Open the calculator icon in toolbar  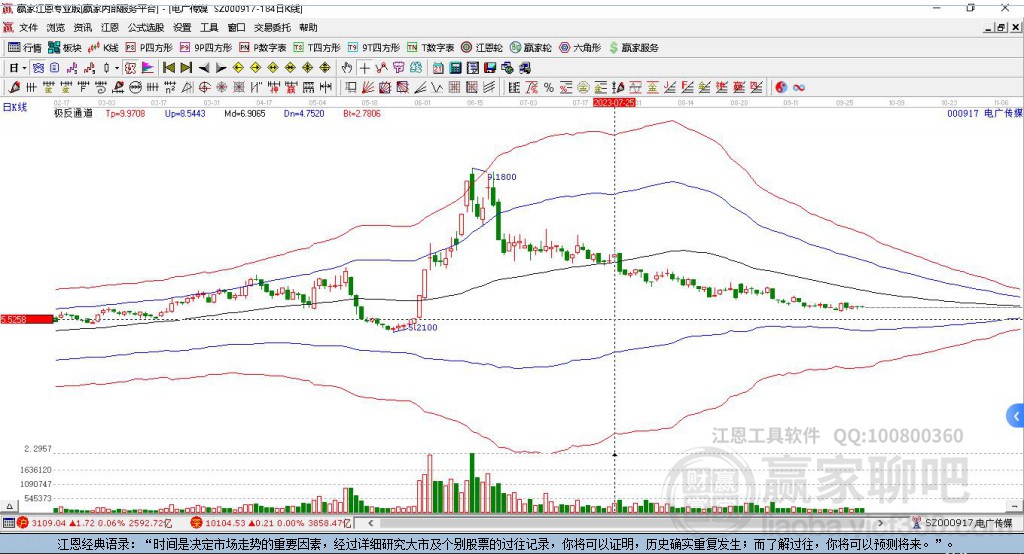[456, 68]
